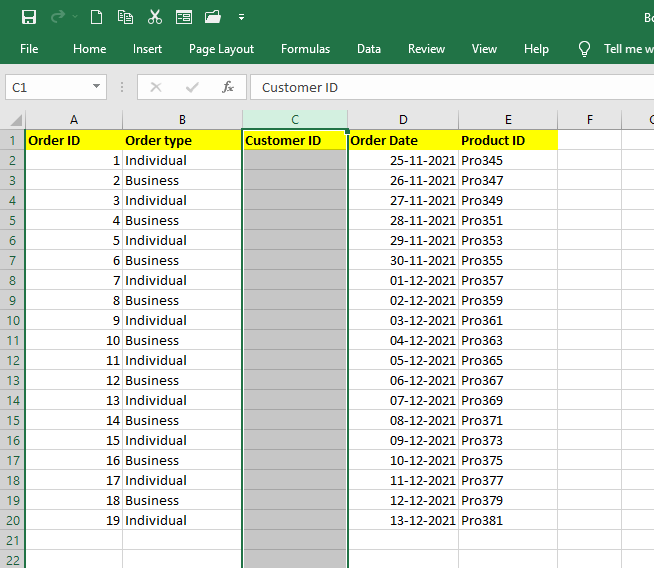Click the New blank workbook icon
The height and width of the screenshot is (568, 654).
[96, 17]
